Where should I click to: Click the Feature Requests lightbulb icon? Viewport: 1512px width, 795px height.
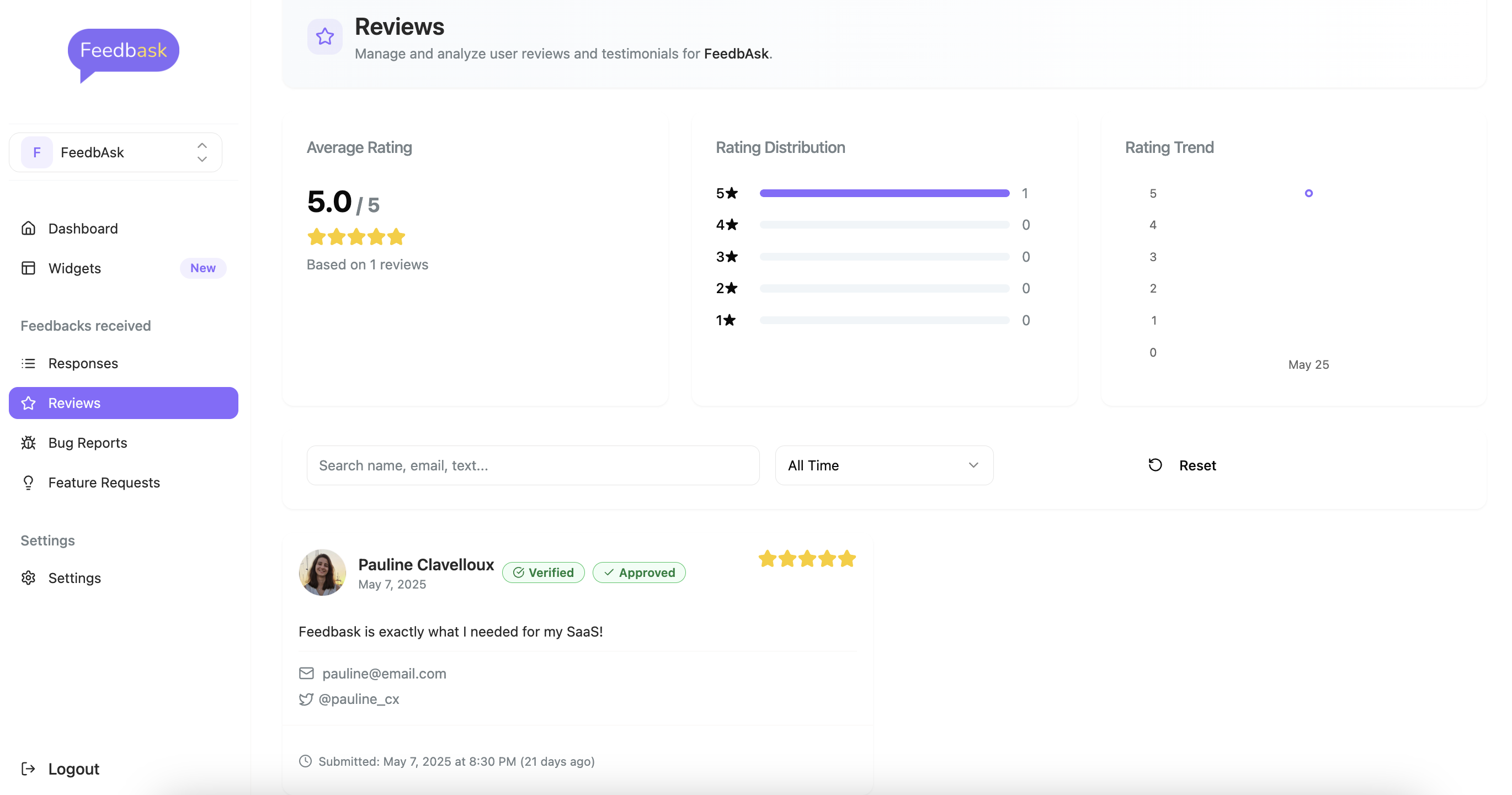pyautogui.click(x=29, y=482)
